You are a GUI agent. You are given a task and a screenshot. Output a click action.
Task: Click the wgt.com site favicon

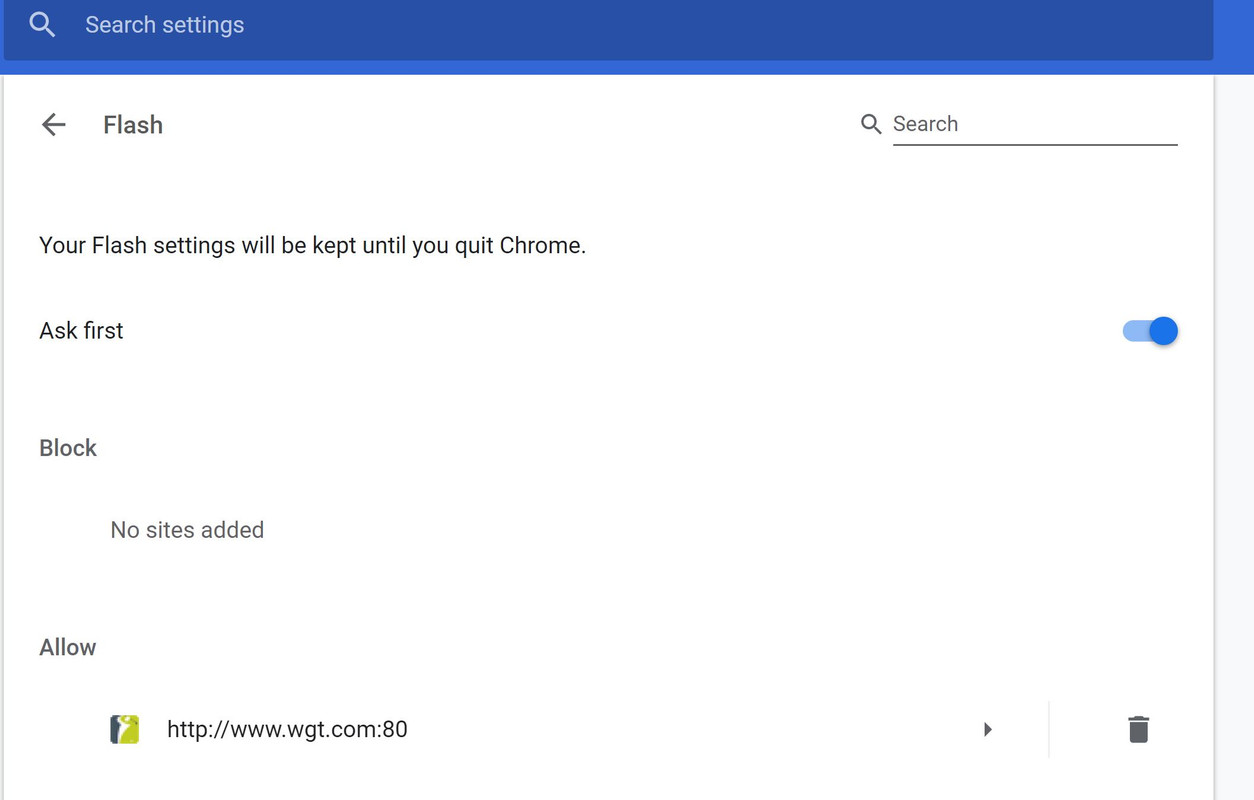coord(124,729)
